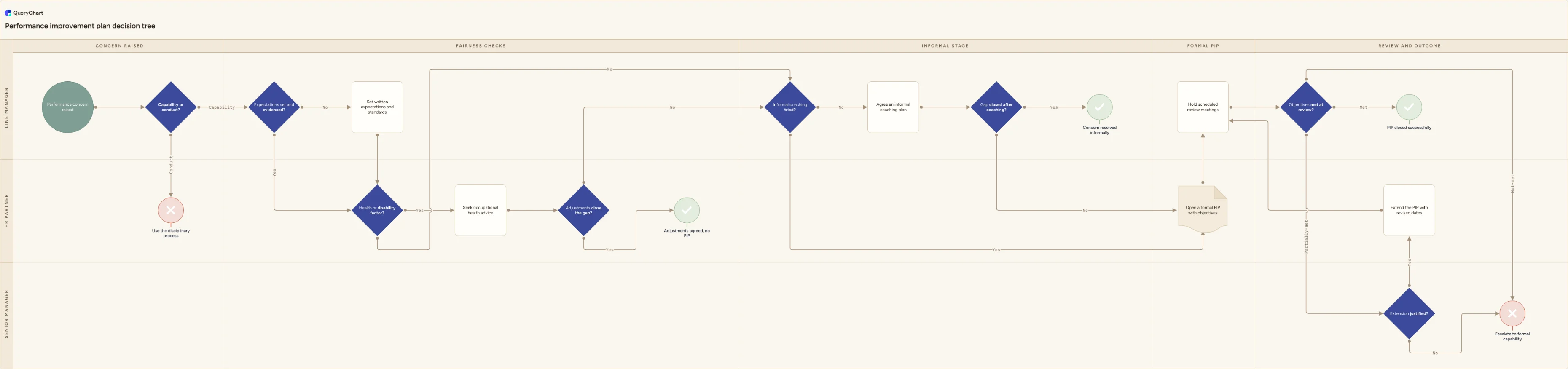The height and width of the screenshot is (369, 1568).
Task: Click the 'REVIEW AND OUTCOME' column header
Action: click(x=1410, y=45)
